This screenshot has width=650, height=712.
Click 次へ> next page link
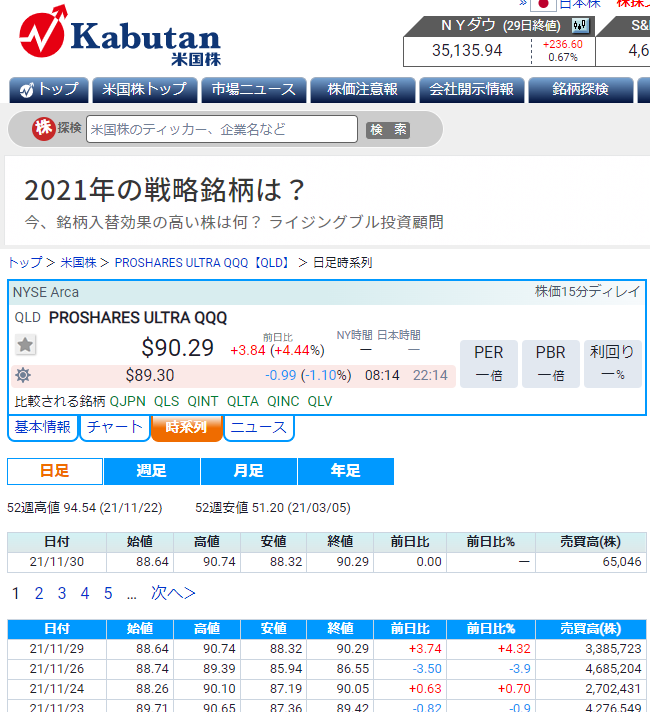click(x=173, y=593)
